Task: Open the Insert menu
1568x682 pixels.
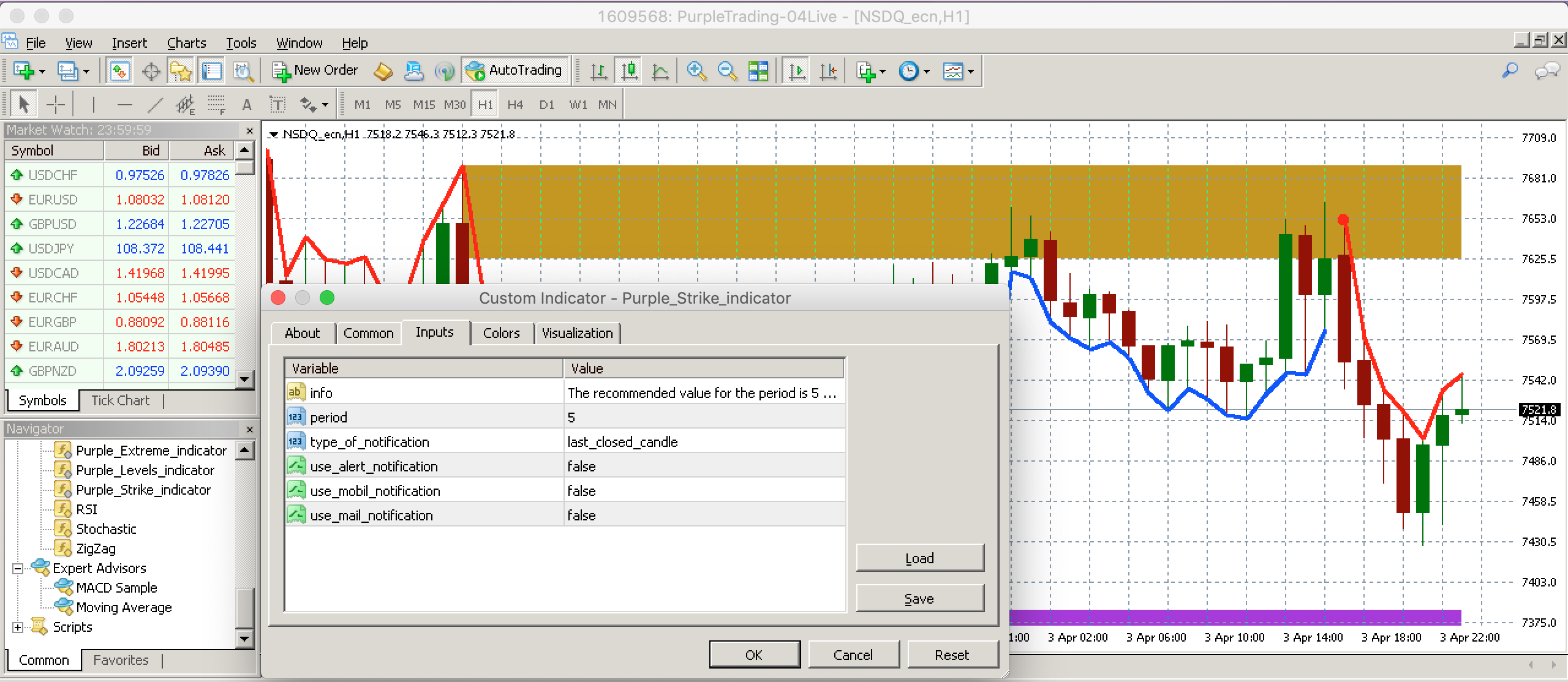Action: pos(129,43)
